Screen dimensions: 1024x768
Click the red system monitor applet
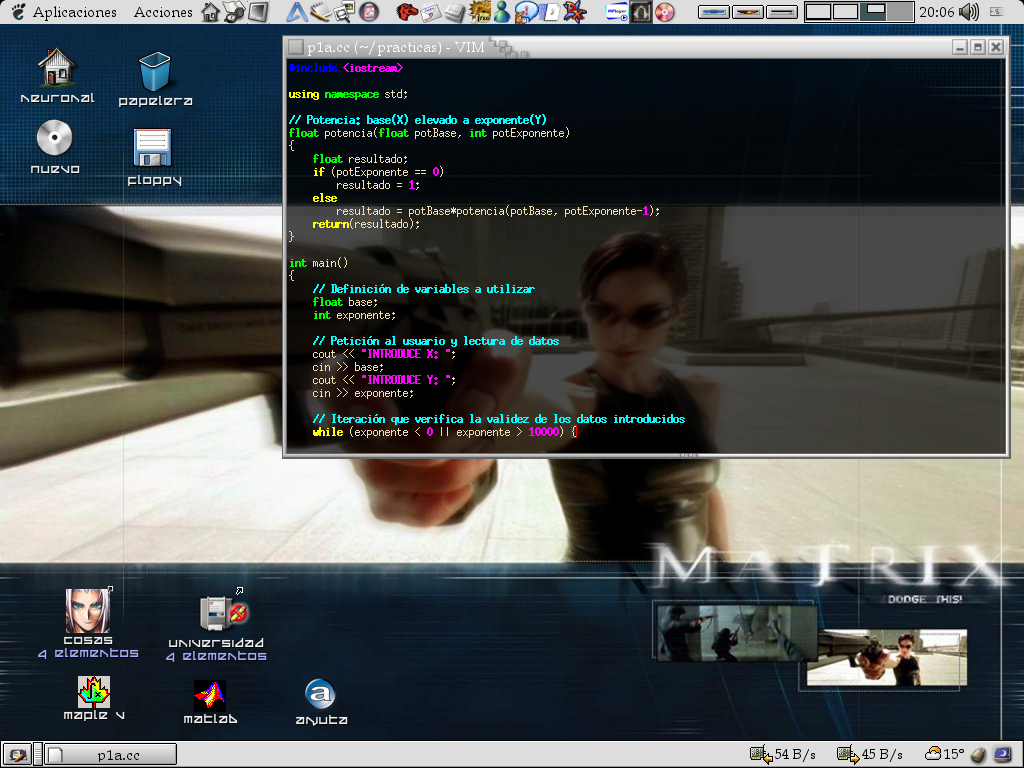pyautogui.click(x=747, y=12)
